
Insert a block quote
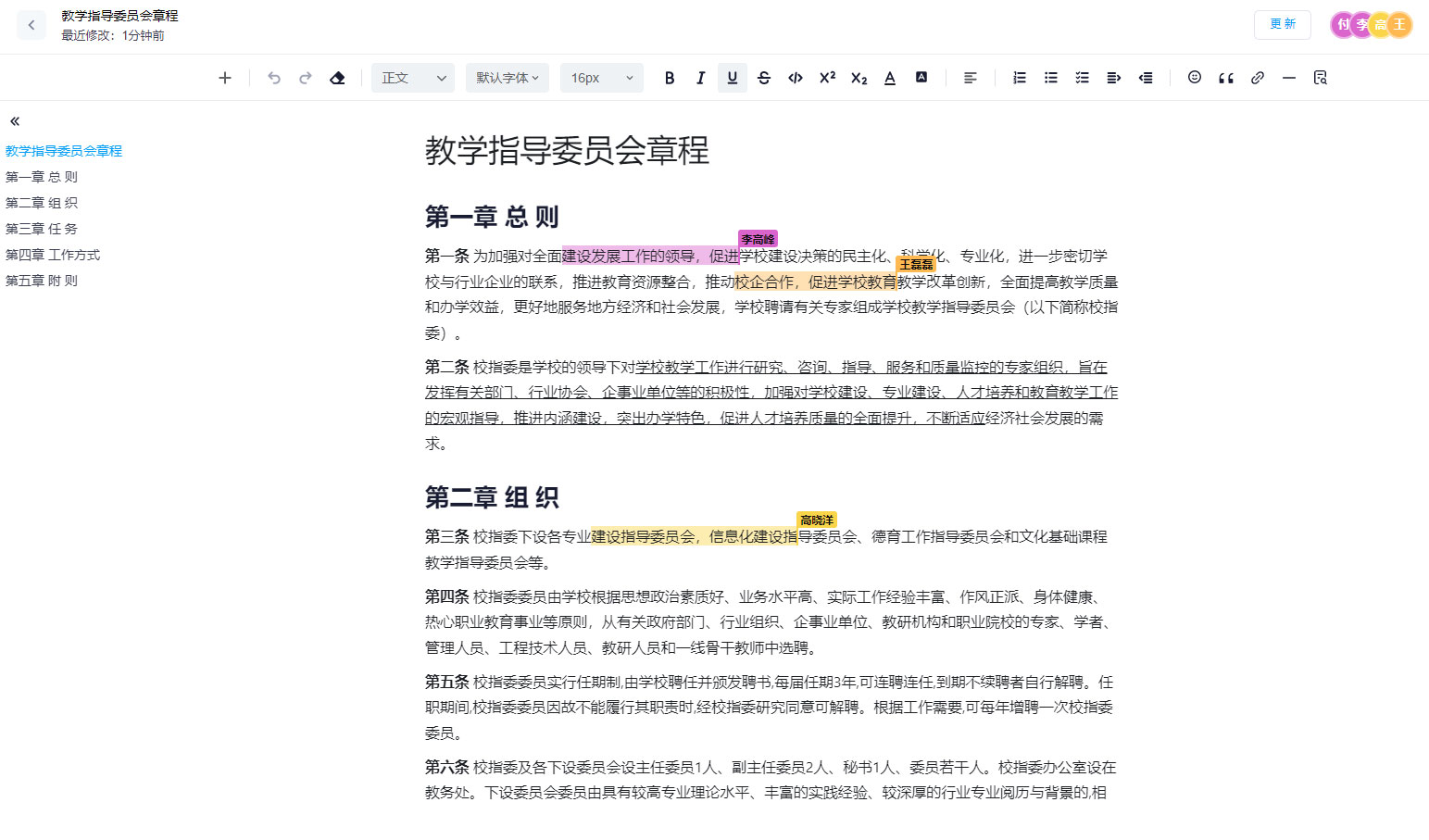(x=1226, y=78)
